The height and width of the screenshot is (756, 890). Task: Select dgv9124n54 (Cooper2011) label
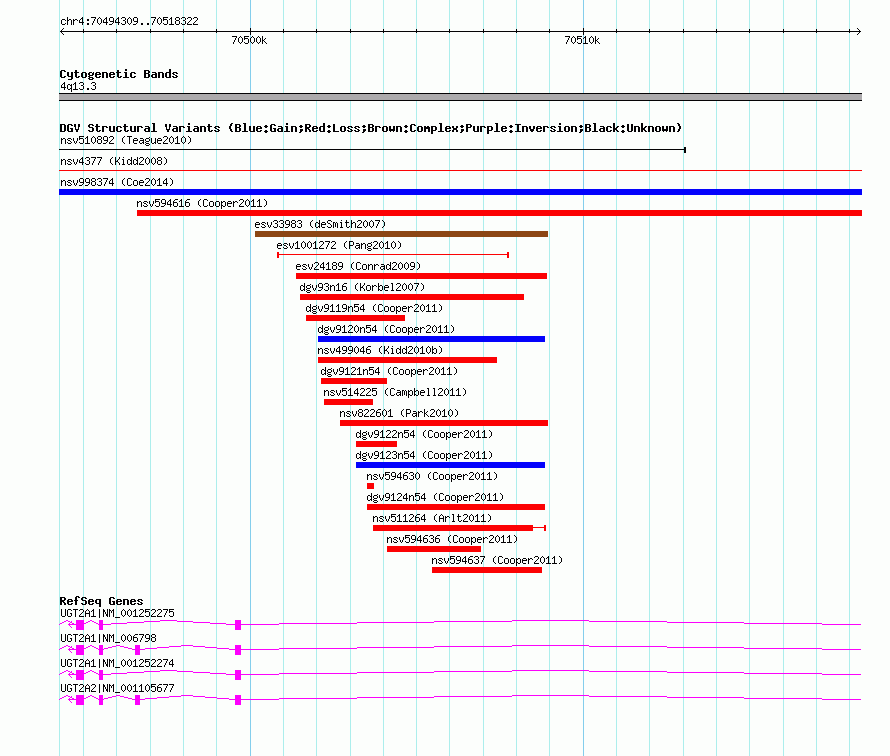[435, 497]
